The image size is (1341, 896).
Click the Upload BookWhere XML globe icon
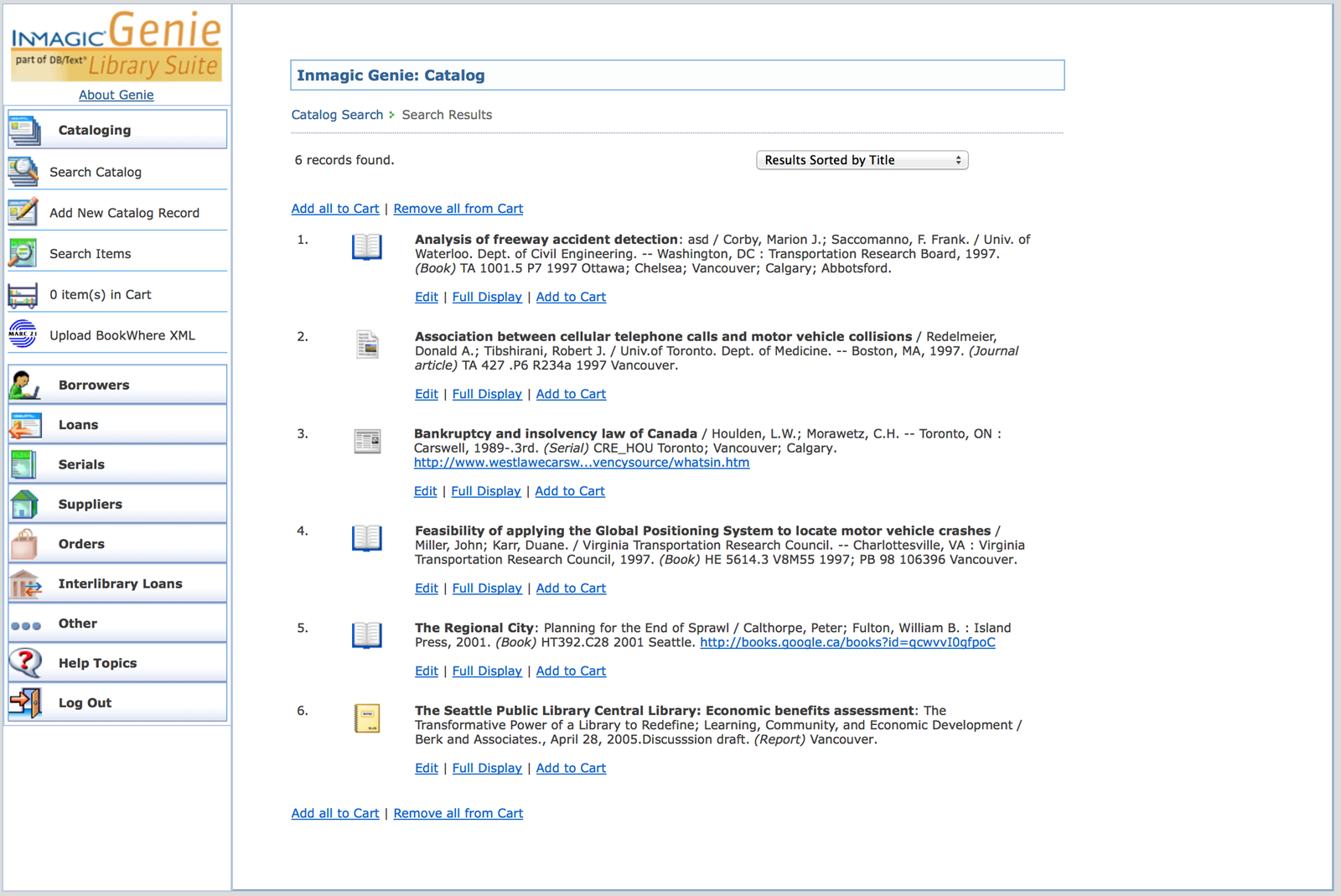[x=23, y=334]
